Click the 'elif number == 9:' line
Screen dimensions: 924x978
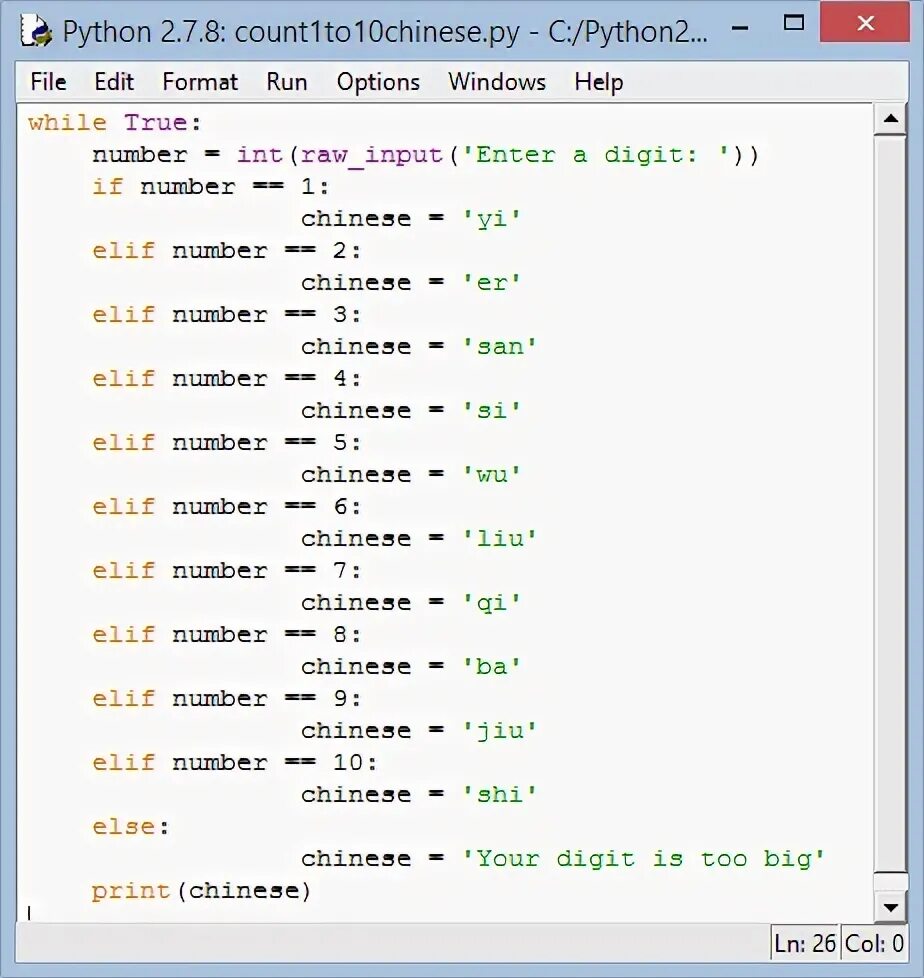(226, 698)
